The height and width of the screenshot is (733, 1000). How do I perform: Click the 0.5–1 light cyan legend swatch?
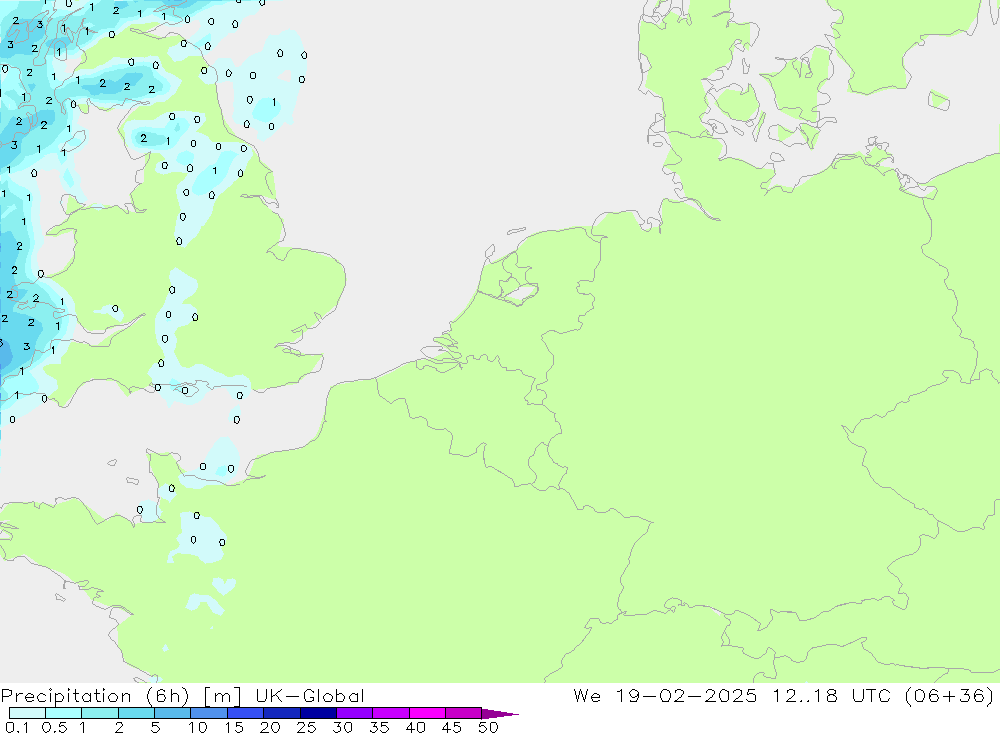coord(64,713)
